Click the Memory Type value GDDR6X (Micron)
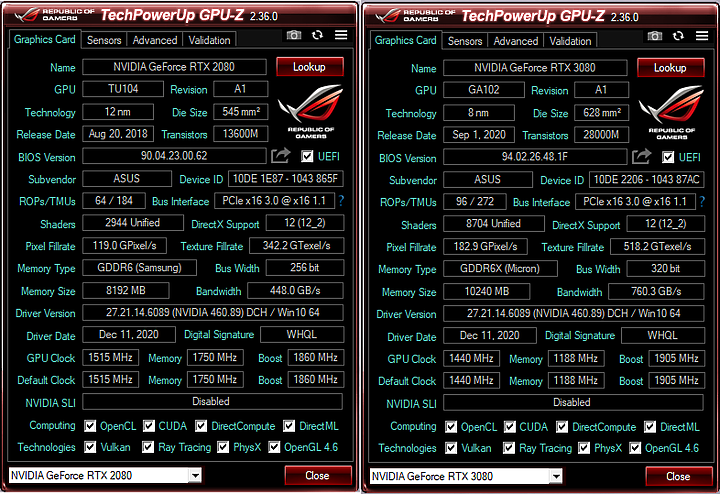Image resolution: width=720 pixels, height=494 pixels. point(501,269)
